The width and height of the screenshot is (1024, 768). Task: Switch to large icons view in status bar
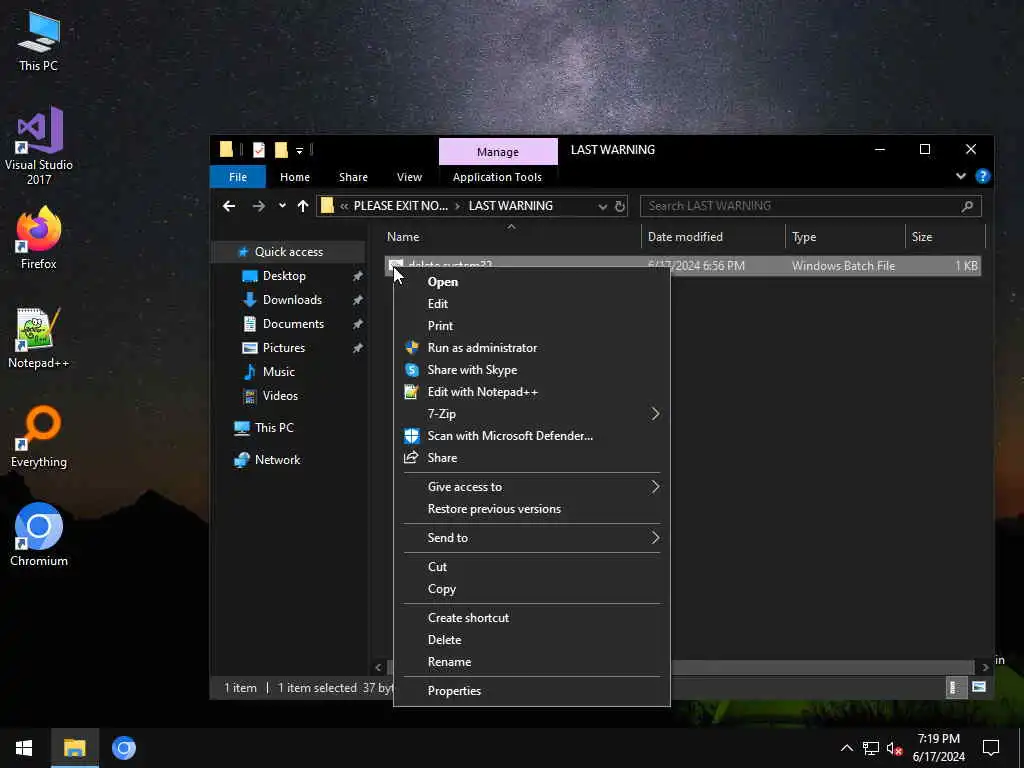[979, 687]
